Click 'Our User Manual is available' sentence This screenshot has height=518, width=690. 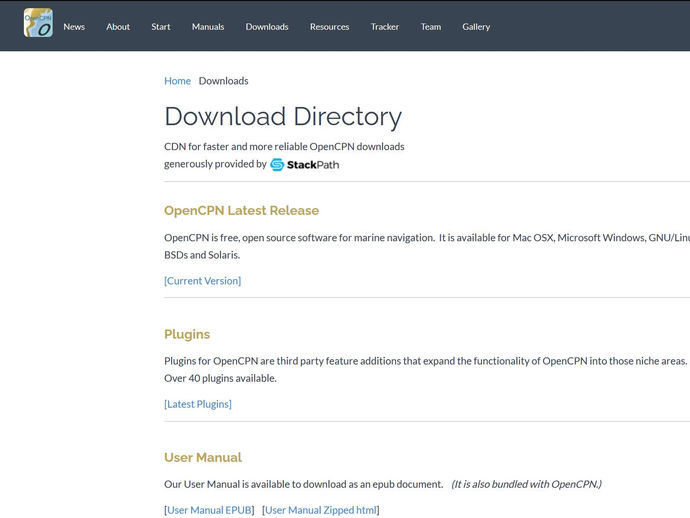click(304, 484)
